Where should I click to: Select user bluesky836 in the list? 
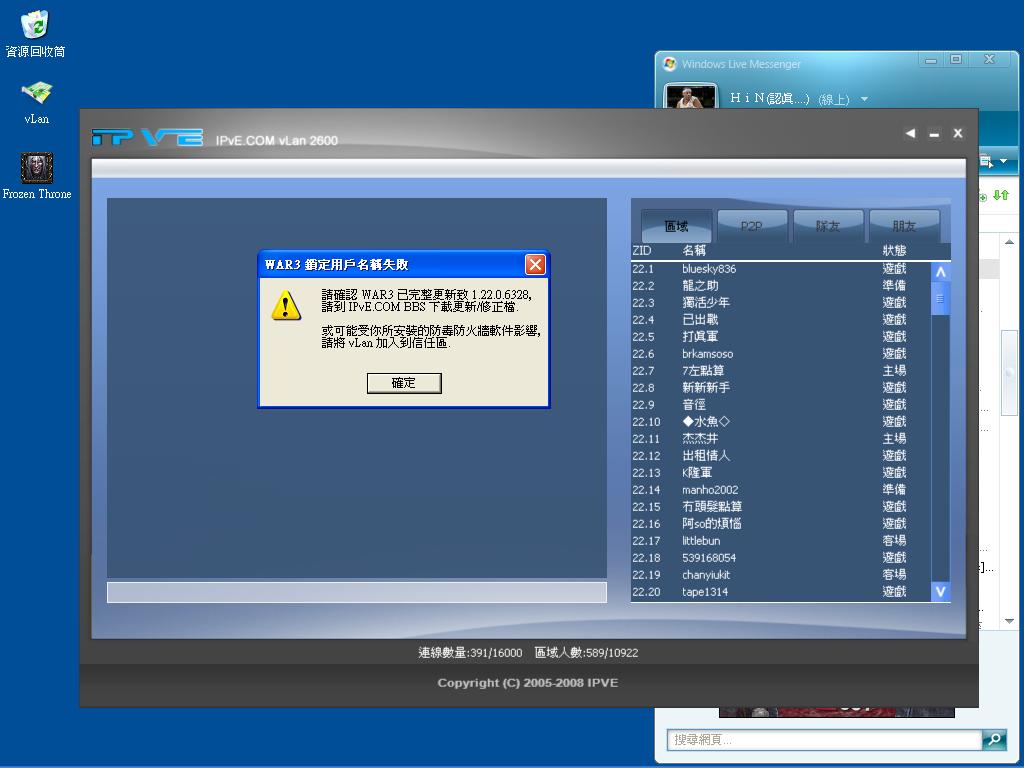tap(780, 269)
